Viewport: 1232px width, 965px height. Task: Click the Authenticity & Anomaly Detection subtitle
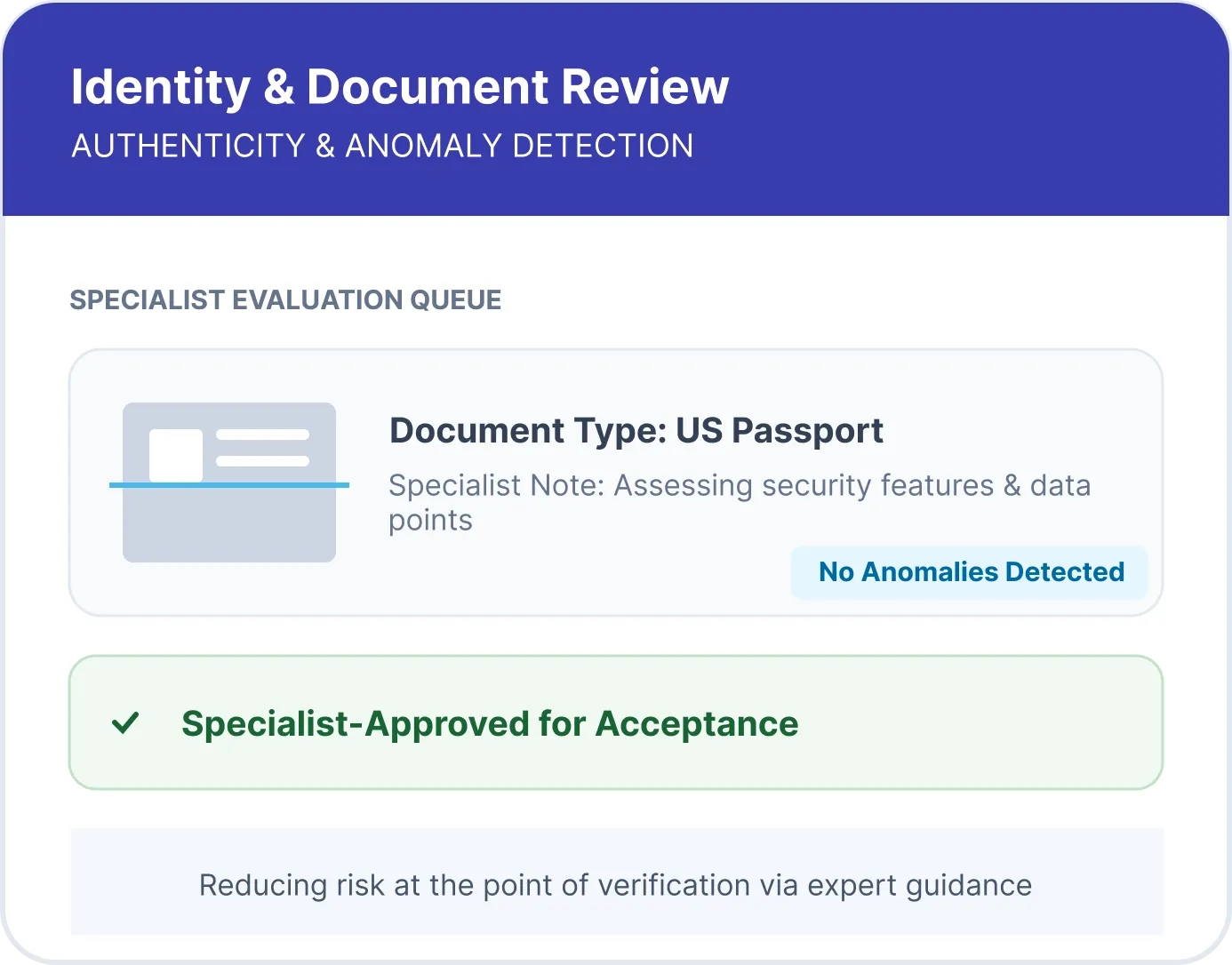click(382, 146)
